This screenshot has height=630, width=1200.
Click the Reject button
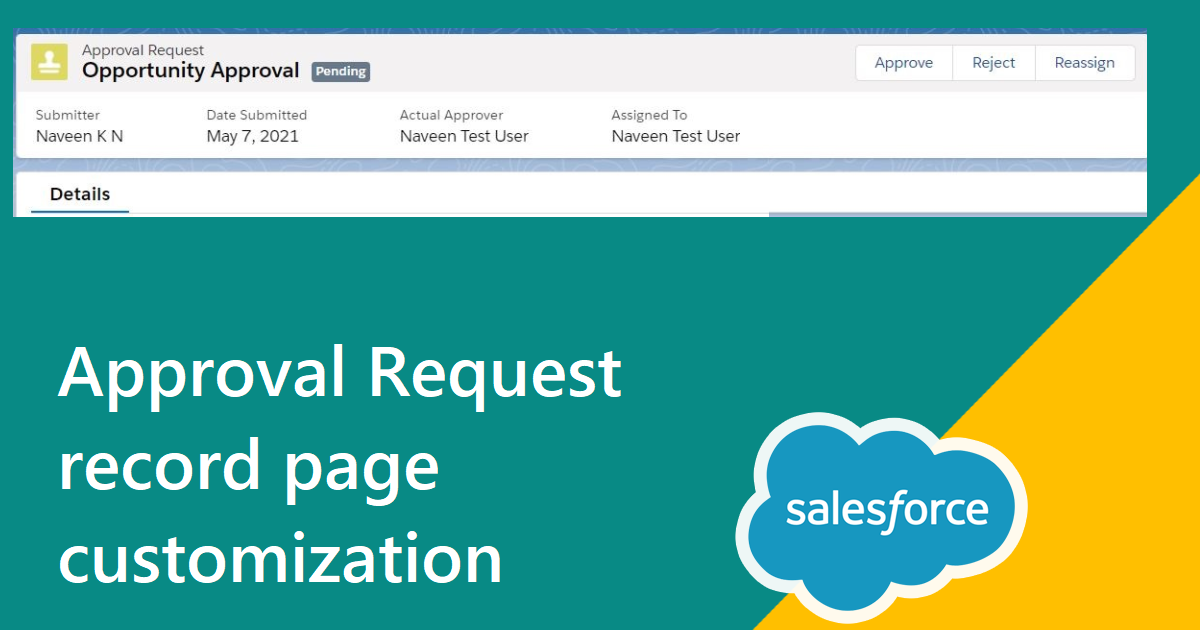[x=993, y=62]
